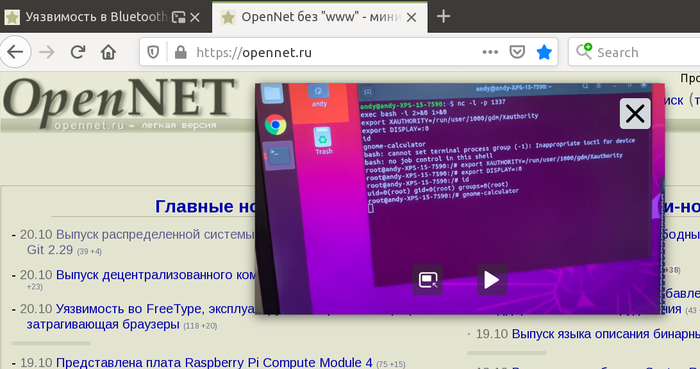Open the browser home page icon

[108, 52]
